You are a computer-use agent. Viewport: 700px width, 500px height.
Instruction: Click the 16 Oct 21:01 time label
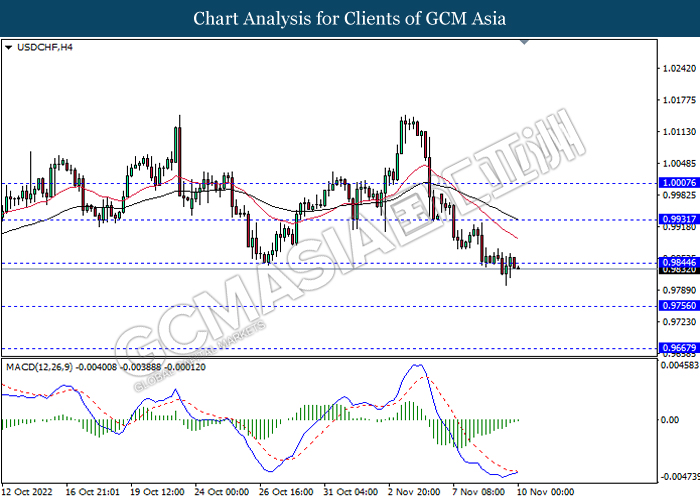(x=92, y=492)
